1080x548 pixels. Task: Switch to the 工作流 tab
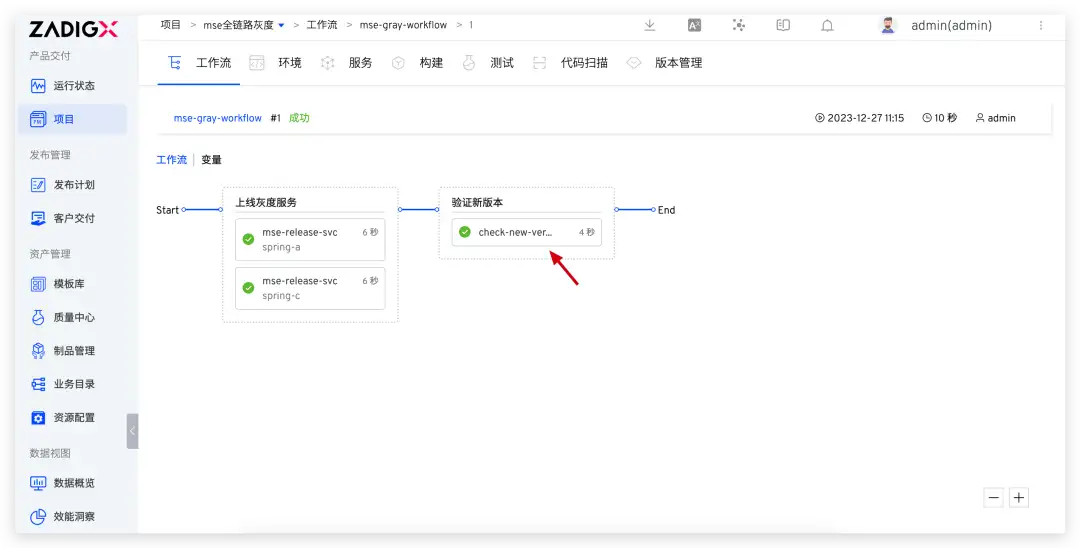[x=200, y=63]
